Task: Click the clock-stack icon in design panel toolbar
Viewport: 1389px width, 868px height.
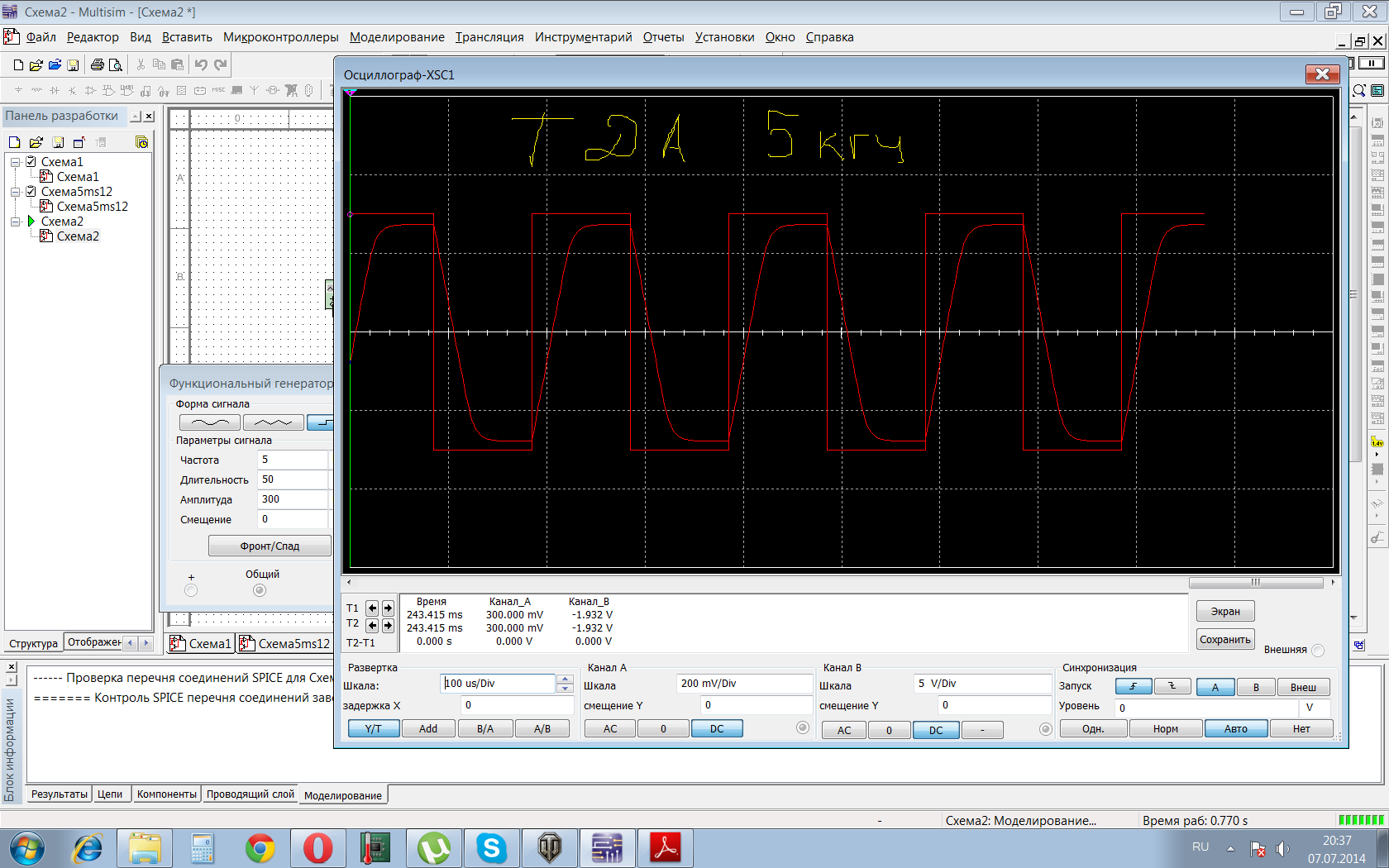Action: point(141,142)
